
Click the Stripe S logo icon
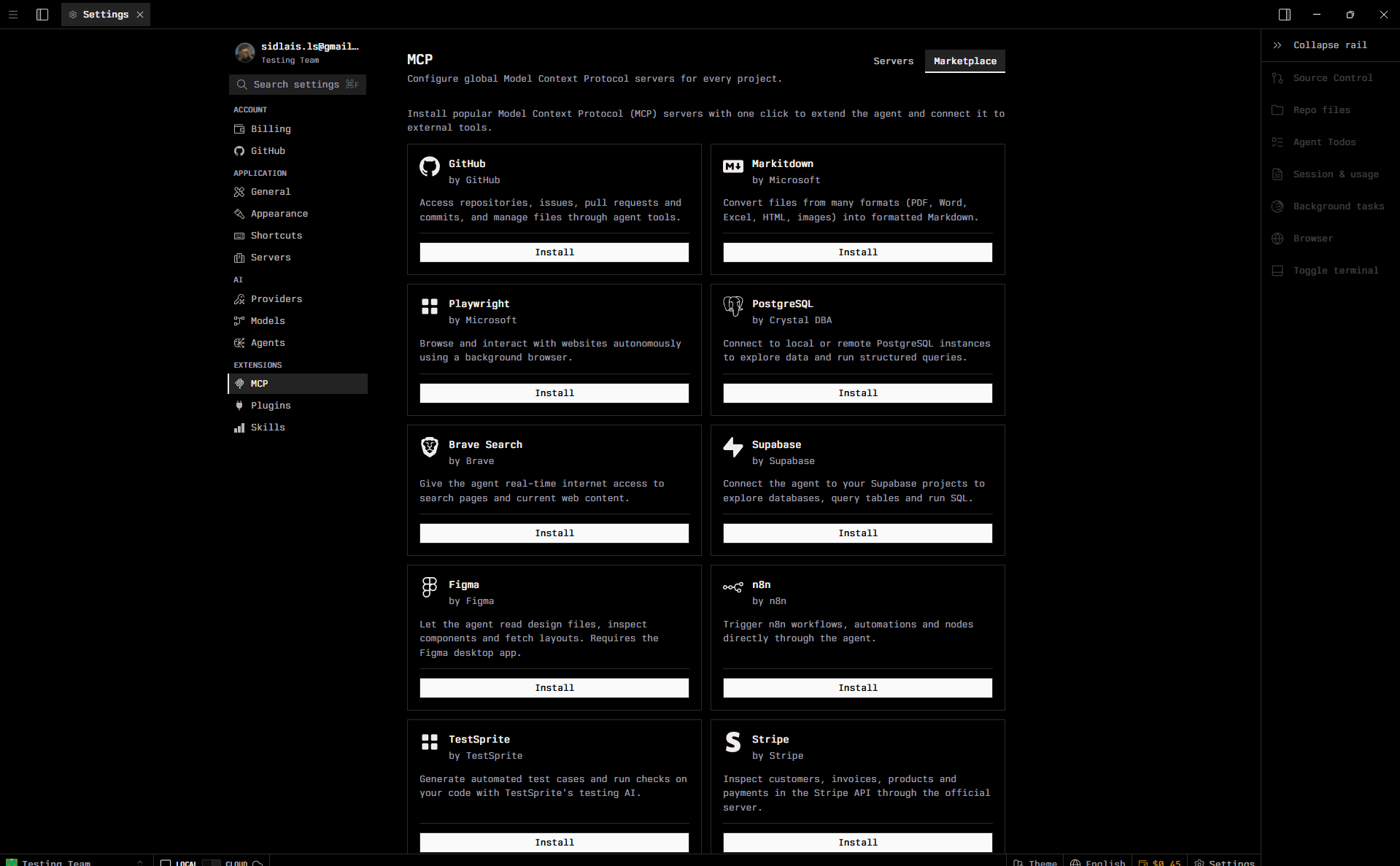click(x=733, y=742)
